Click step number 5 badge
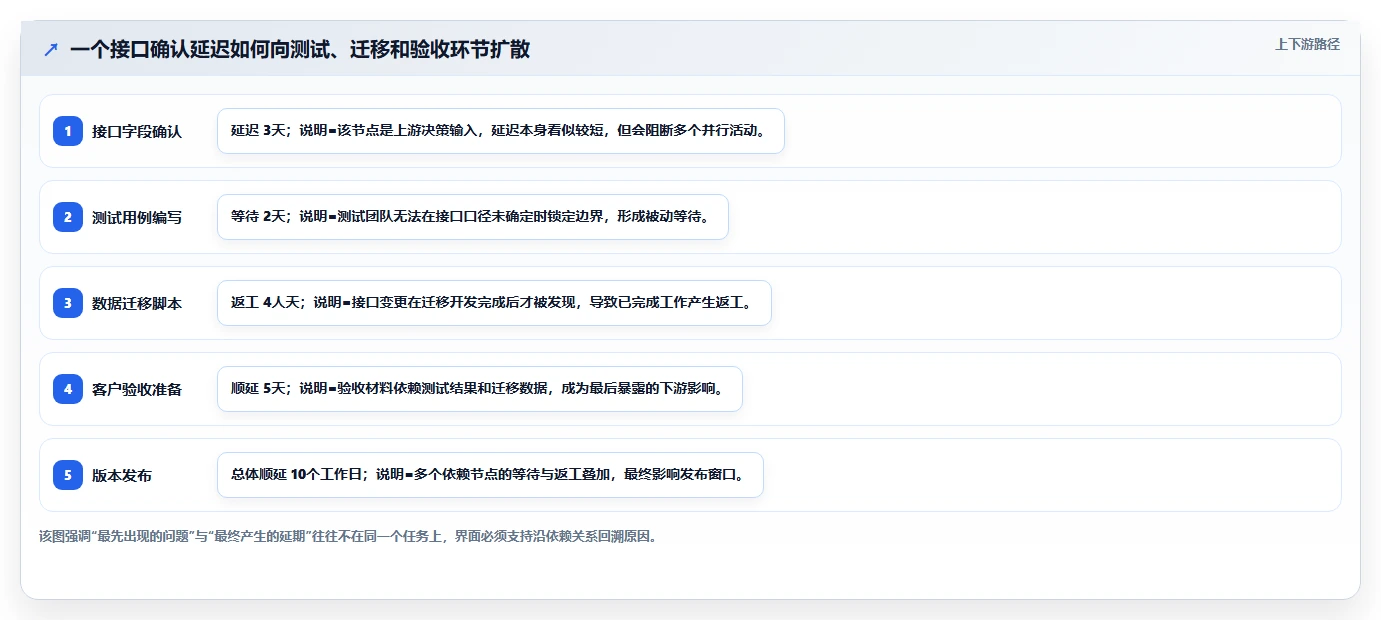The image size is (1381, 620). click(x=68, y=475)
